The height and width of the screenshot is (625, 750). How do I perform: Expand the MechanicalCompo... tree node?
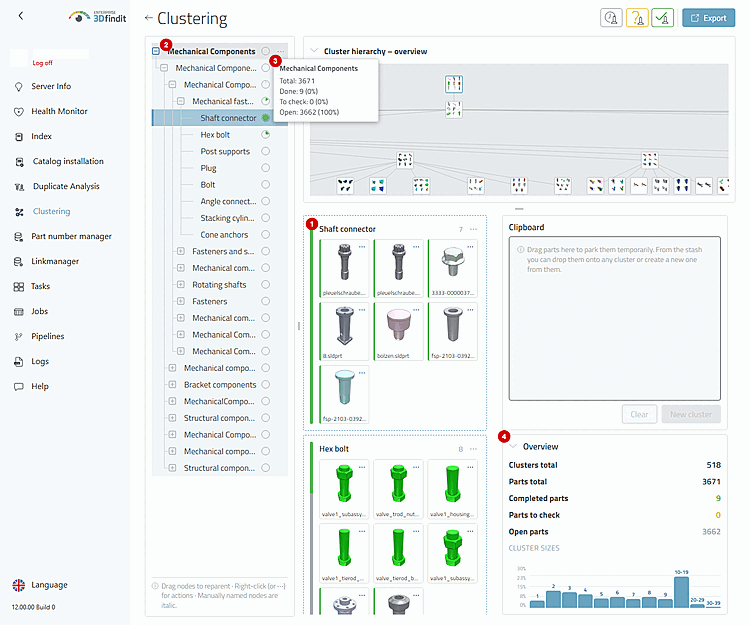click(172, 401)
